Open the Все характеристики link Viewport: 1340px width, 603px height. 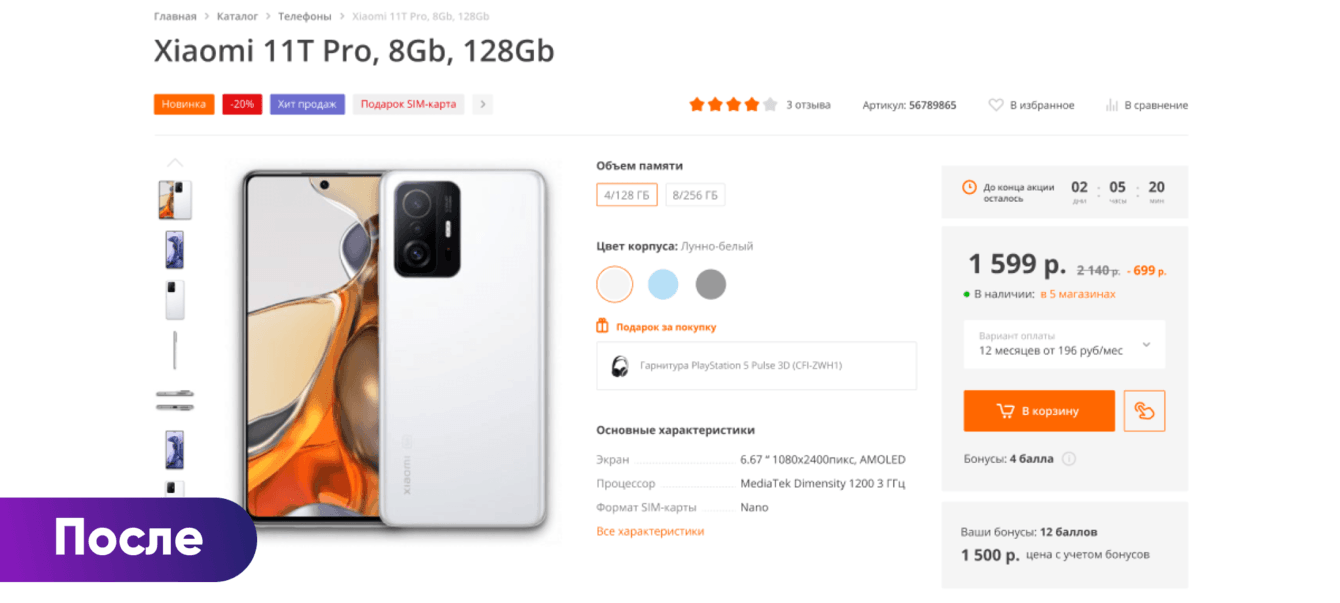click(650, 531)
